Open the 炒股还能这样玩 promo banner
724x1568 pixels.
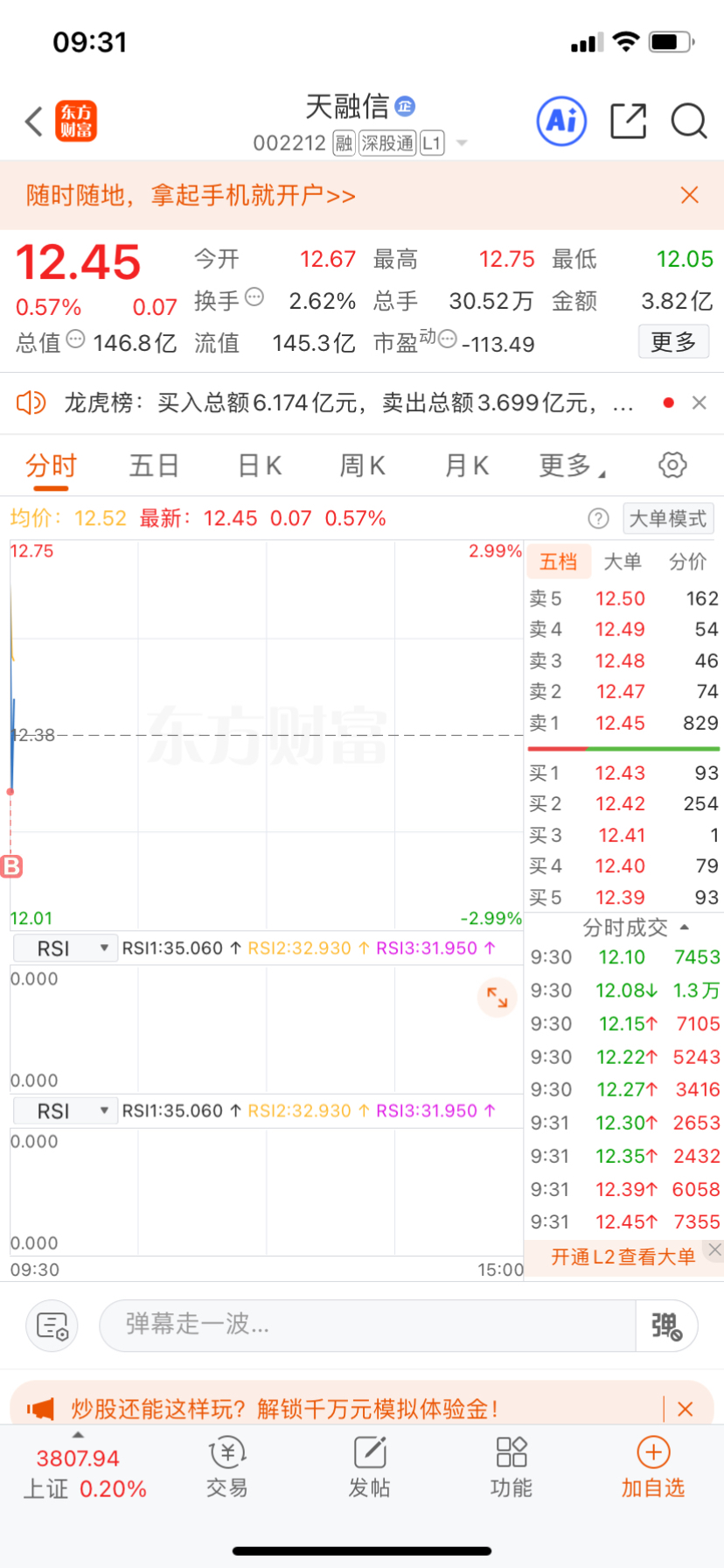click(284, 1409)
